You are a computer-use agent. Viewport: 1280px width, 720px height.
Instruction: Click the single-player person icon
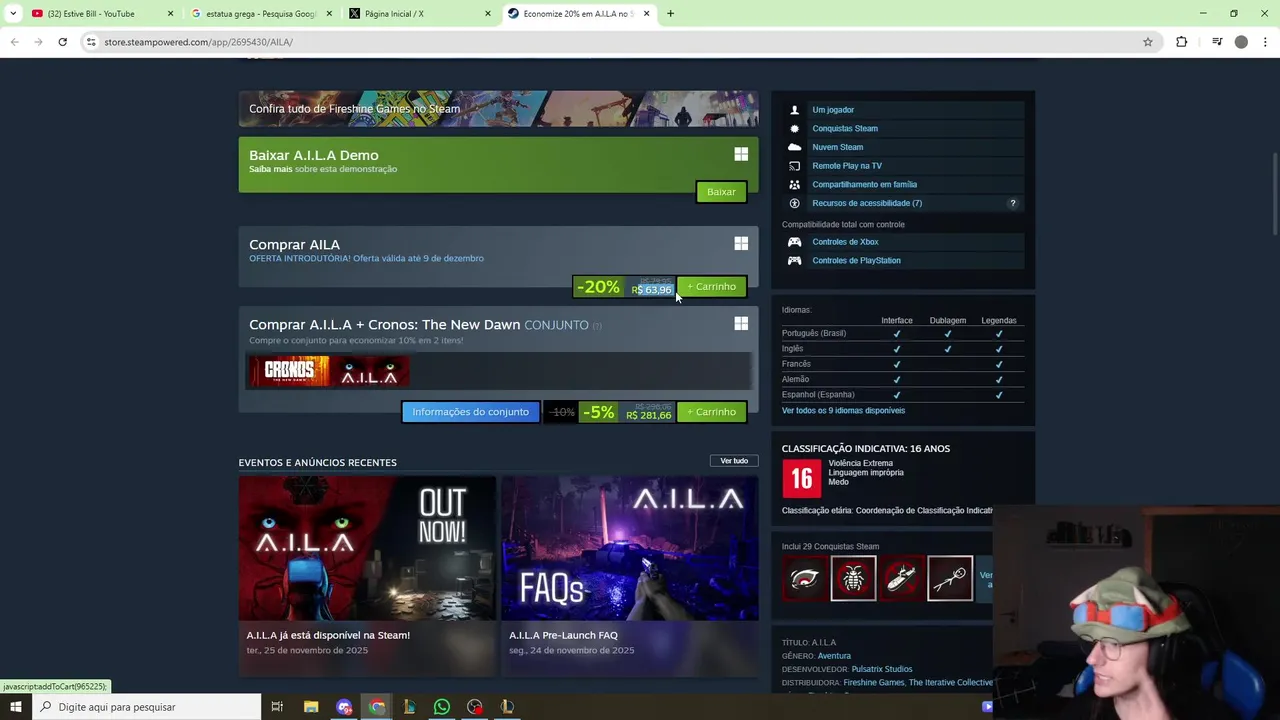(x=795, y=110)
